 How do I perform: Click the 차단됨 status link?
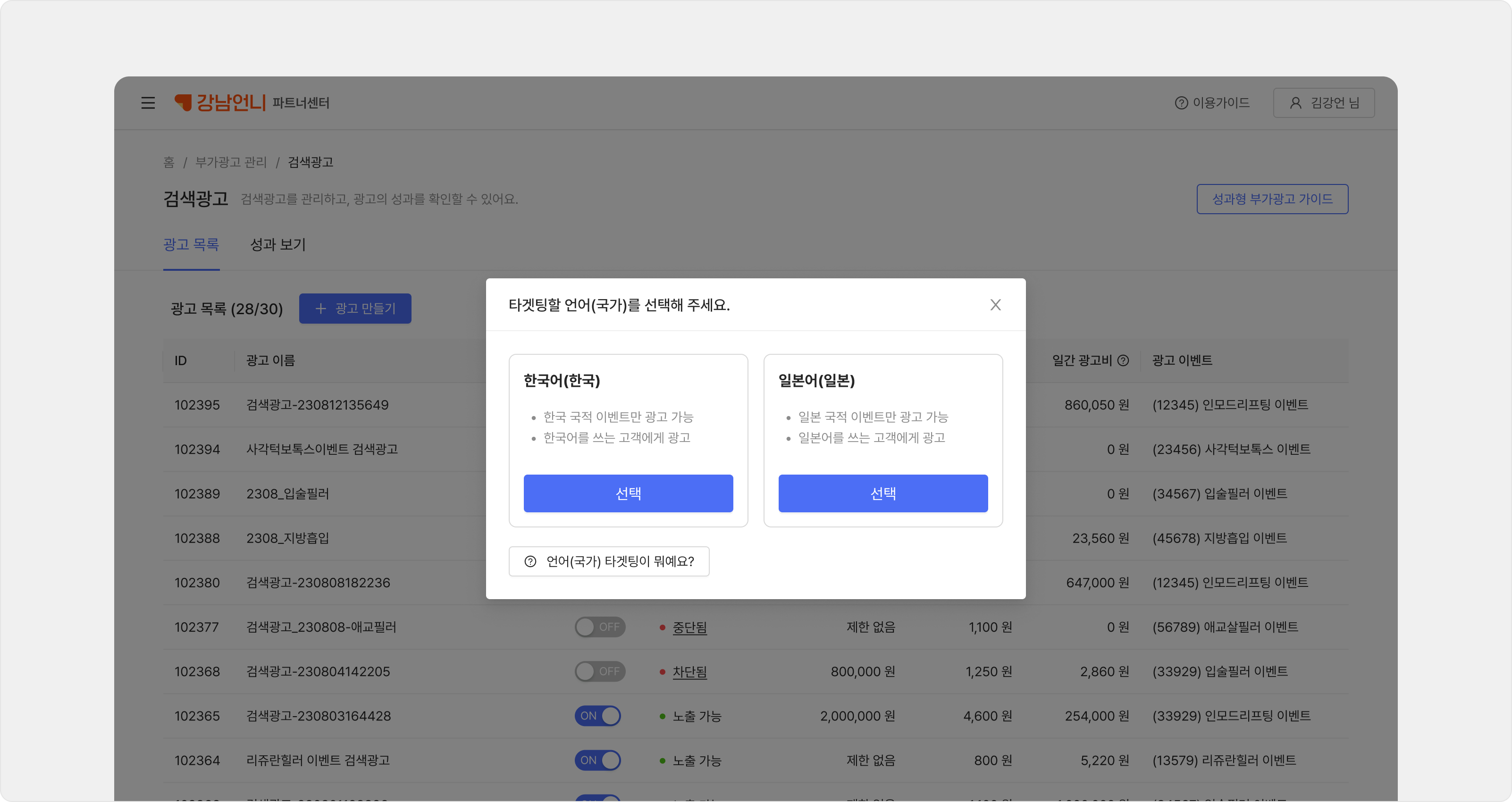[x=689, y=672]
